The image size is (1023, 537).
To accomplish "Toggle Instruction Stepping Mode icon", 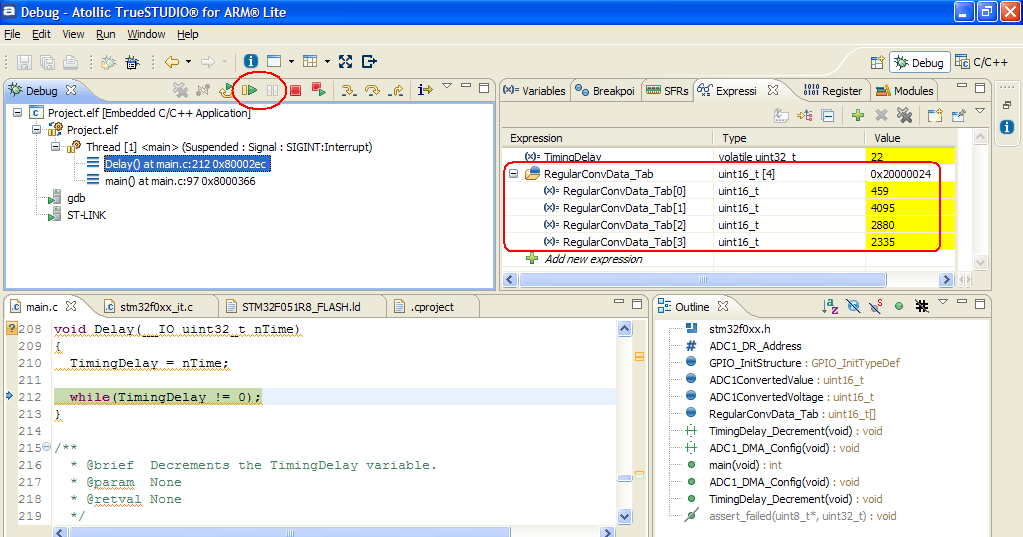I will click(x=425, y=90).
